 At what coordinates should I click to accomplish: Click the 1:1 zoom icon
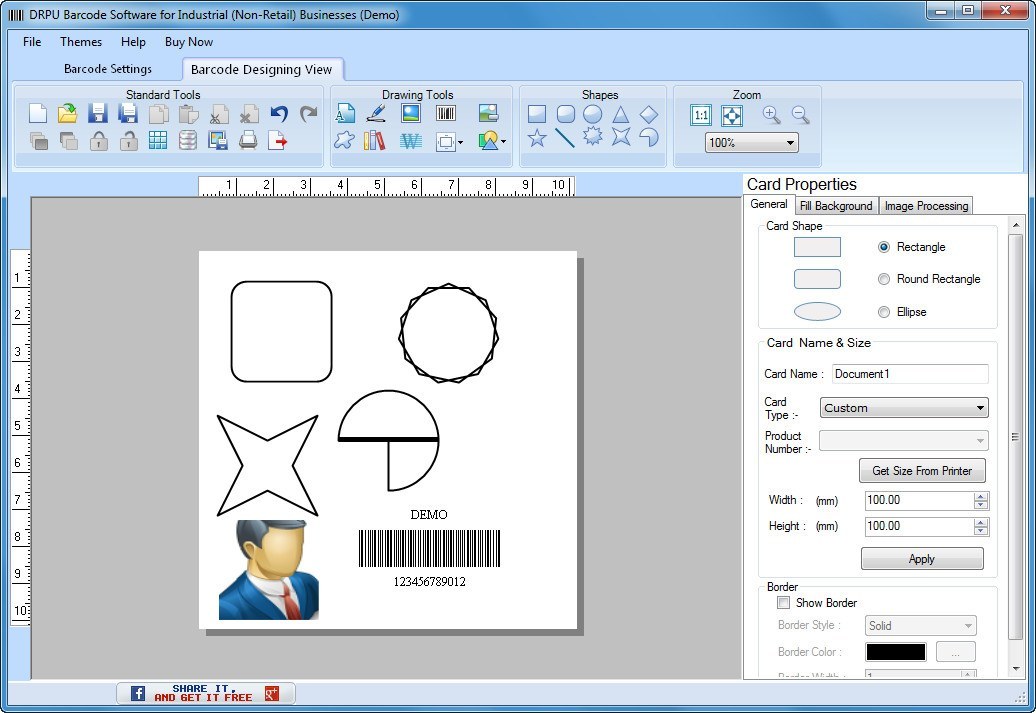pyautogui.click(x=701, y=115)
